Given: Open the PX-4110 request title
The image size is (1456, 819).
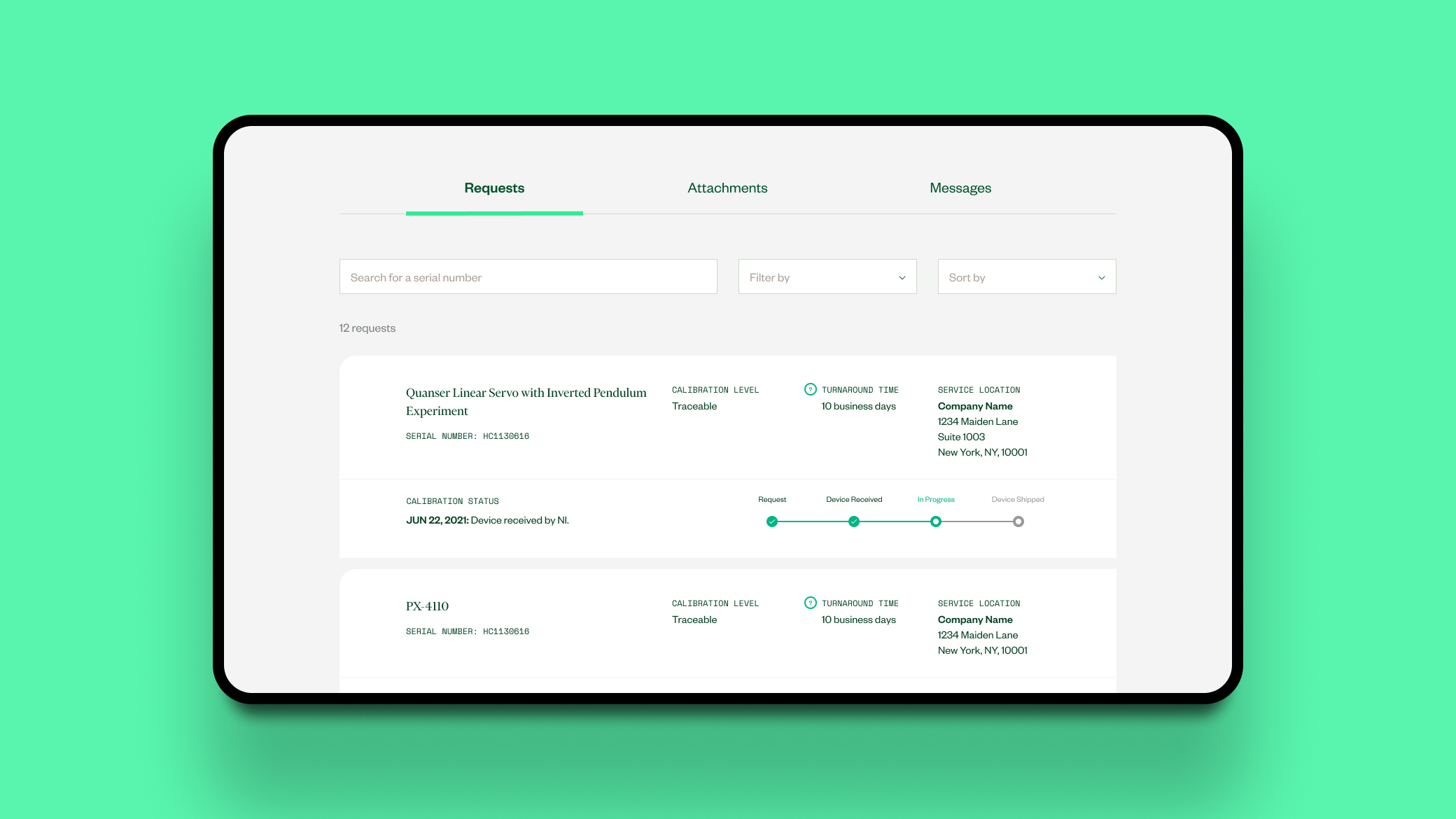Looking at the screenshot, I should 427,606.
